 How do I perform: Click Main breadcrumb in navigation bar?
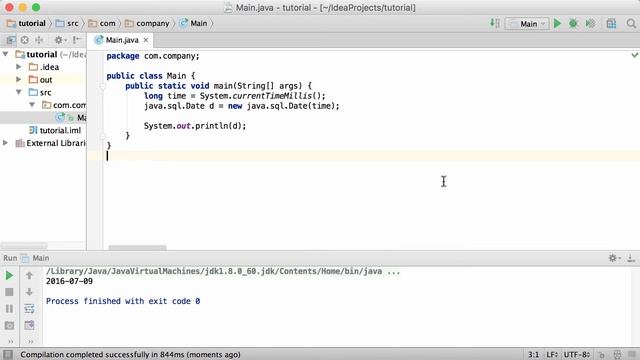(x=193, y=23)
